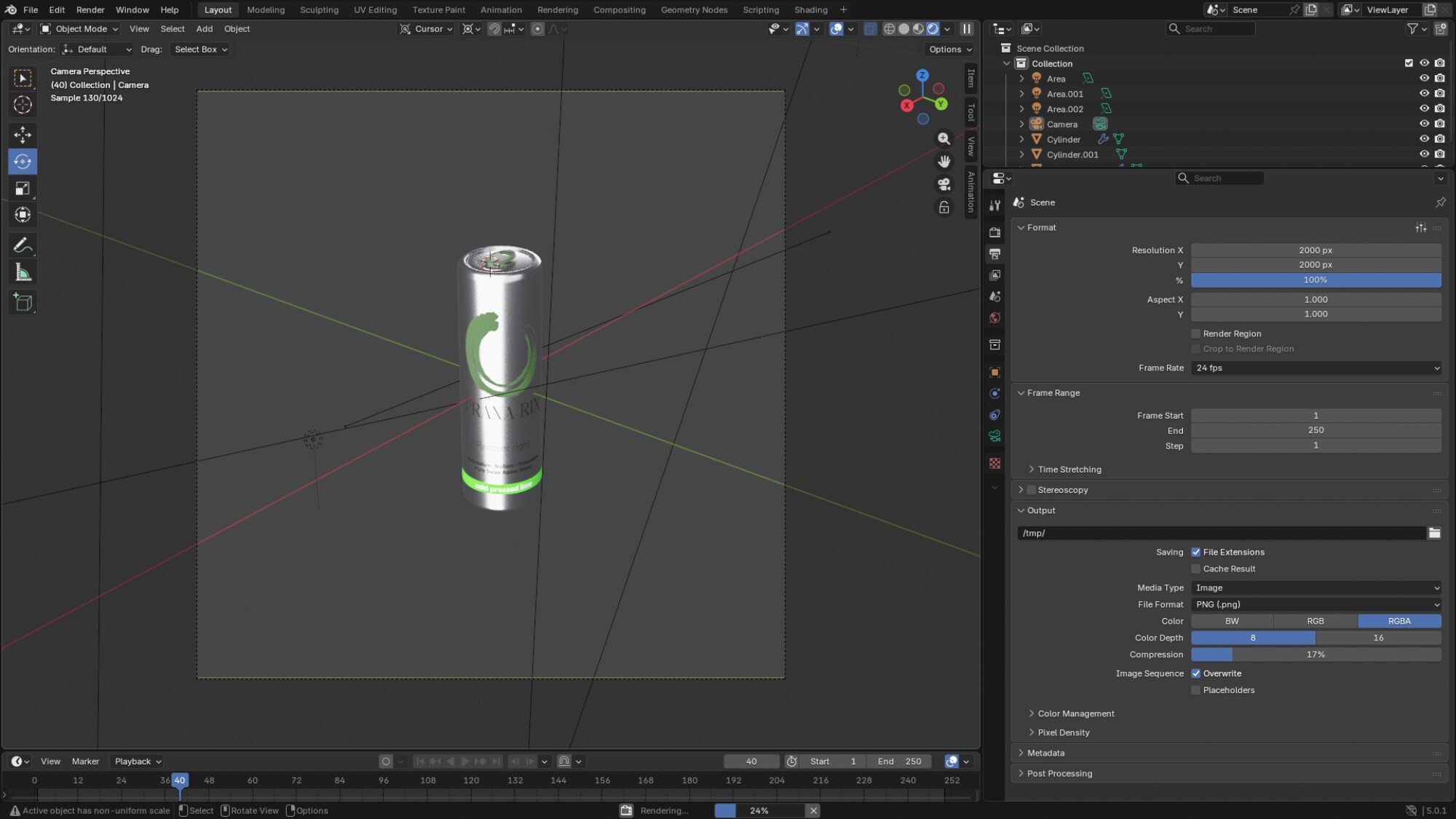
Task: Switch to the Shading workspace tab
Action: (x=810, y=9)
